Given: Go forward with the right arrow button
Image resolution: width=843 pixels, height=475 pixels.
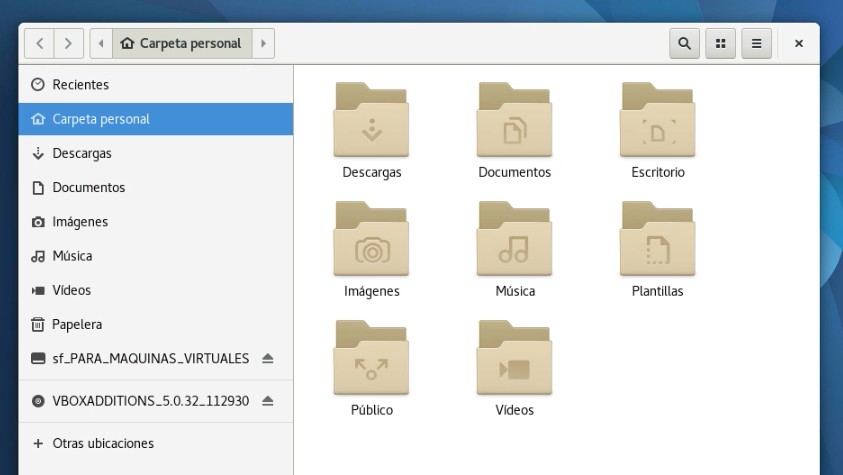Looking at the screenshot, I should [x=68, y=44].
